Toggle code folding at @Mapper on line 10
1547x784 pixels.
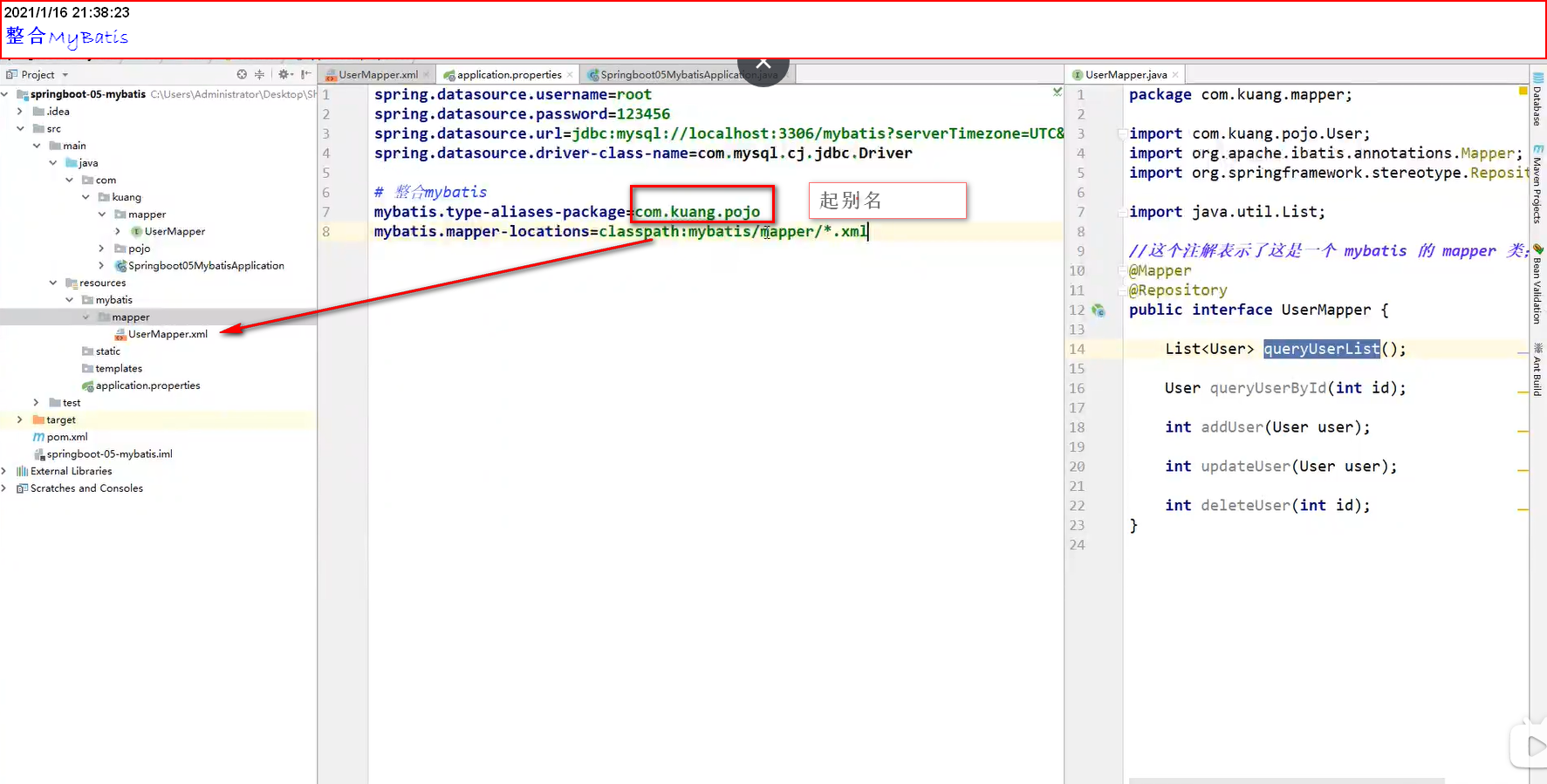1122,271
